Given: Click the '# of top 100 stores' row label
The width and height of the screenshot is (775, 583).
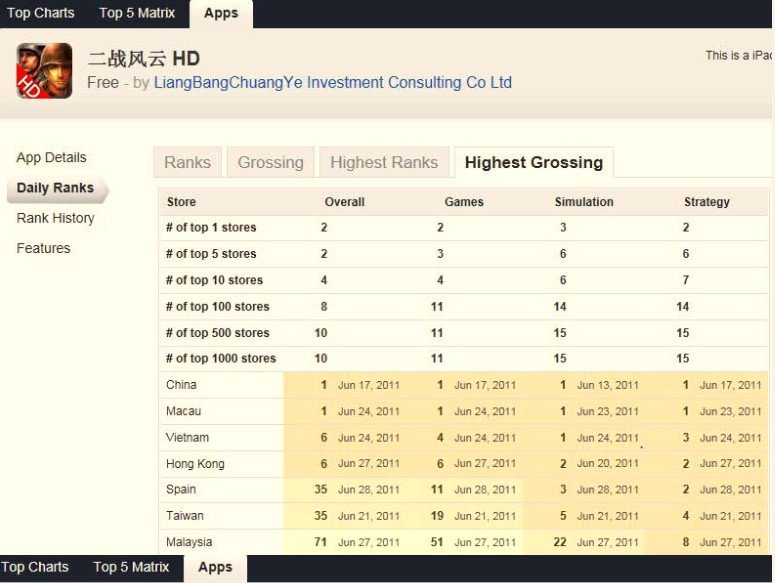Looking at the screenshot, I should tap(217, 307).
